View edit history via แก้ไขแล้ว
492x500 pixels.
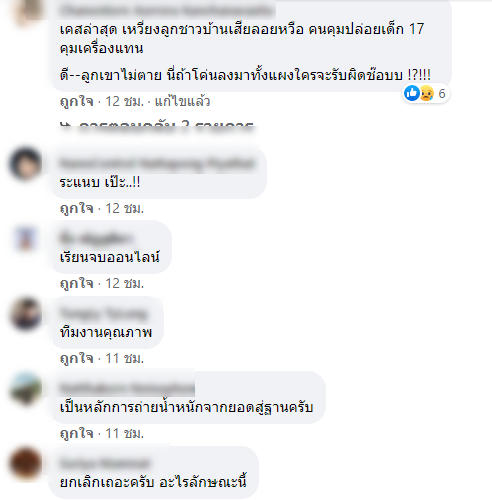click(x=182, y=101)
